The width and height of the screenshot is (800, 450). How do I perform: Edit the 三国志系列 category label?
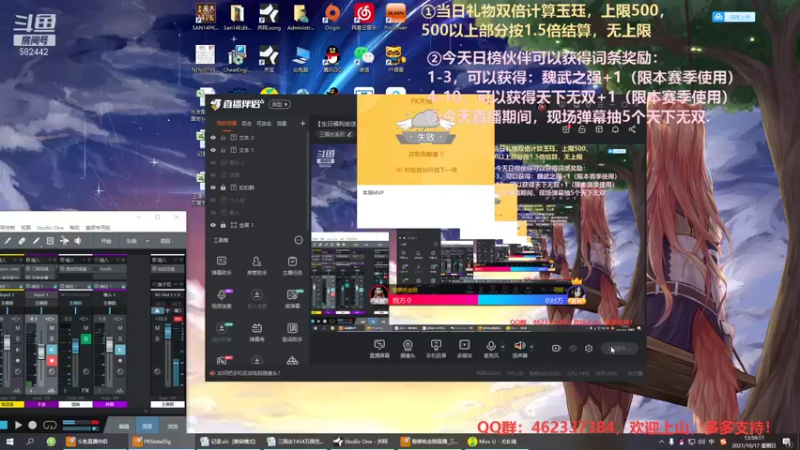(335, 135)
